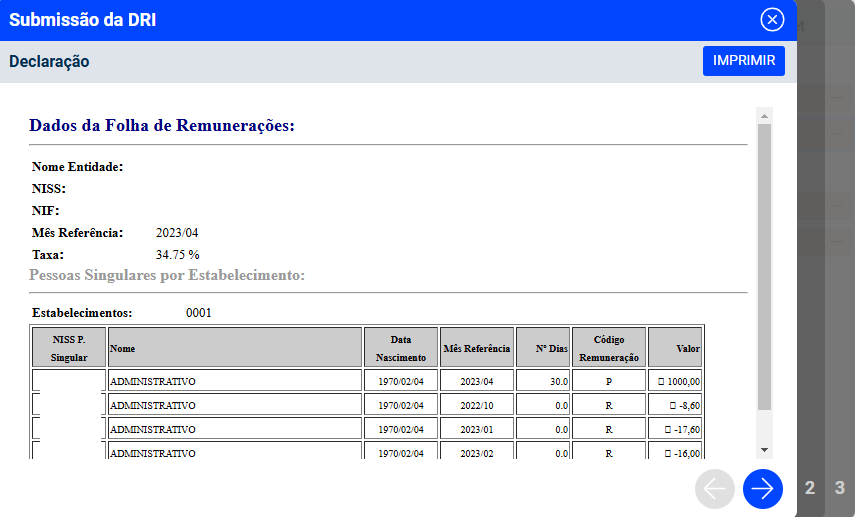
Task: Click the Data Nascimento column header
Action: point(401,348)
